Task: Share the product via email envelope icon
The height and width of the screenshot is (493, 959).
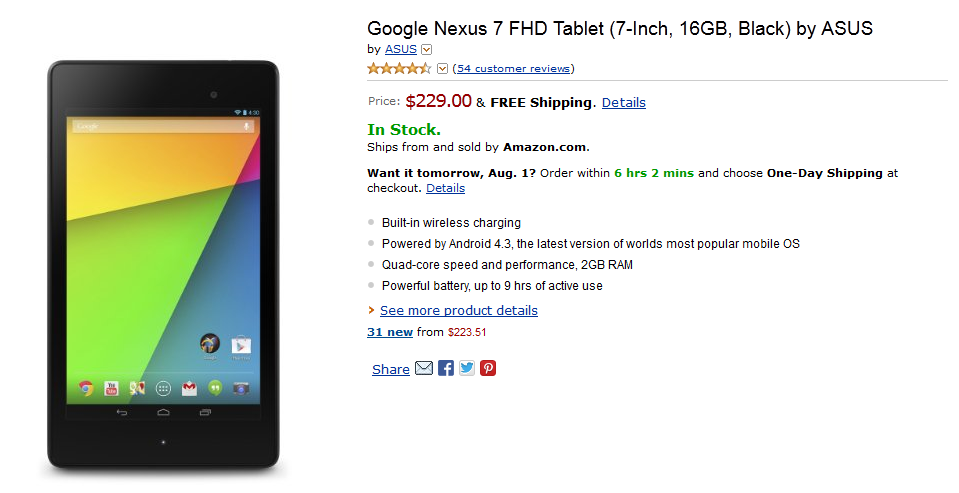Action: tap(424, 368)
